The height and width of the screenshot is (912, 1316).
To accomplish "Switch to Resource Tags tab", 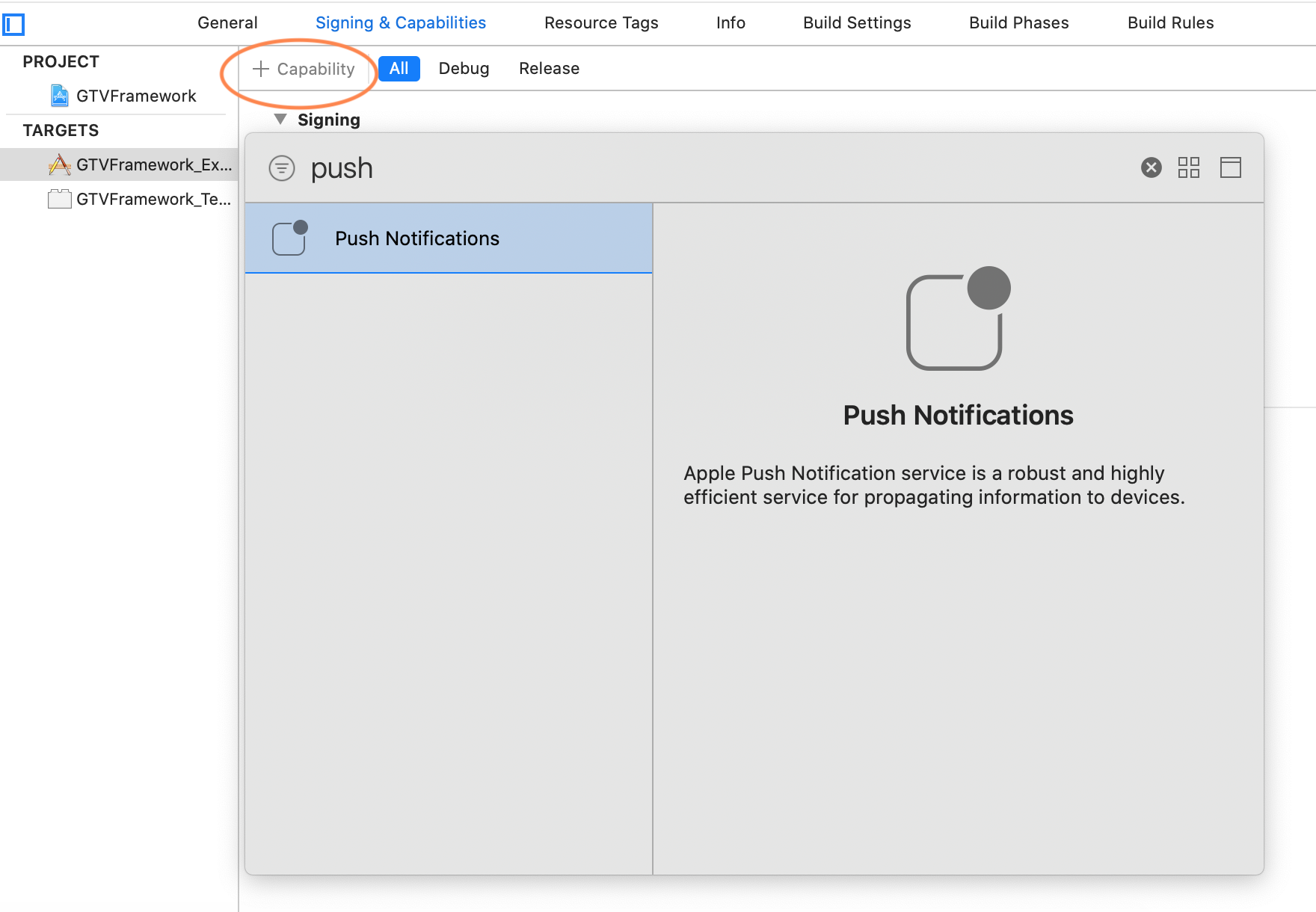I will pos(601,23).
